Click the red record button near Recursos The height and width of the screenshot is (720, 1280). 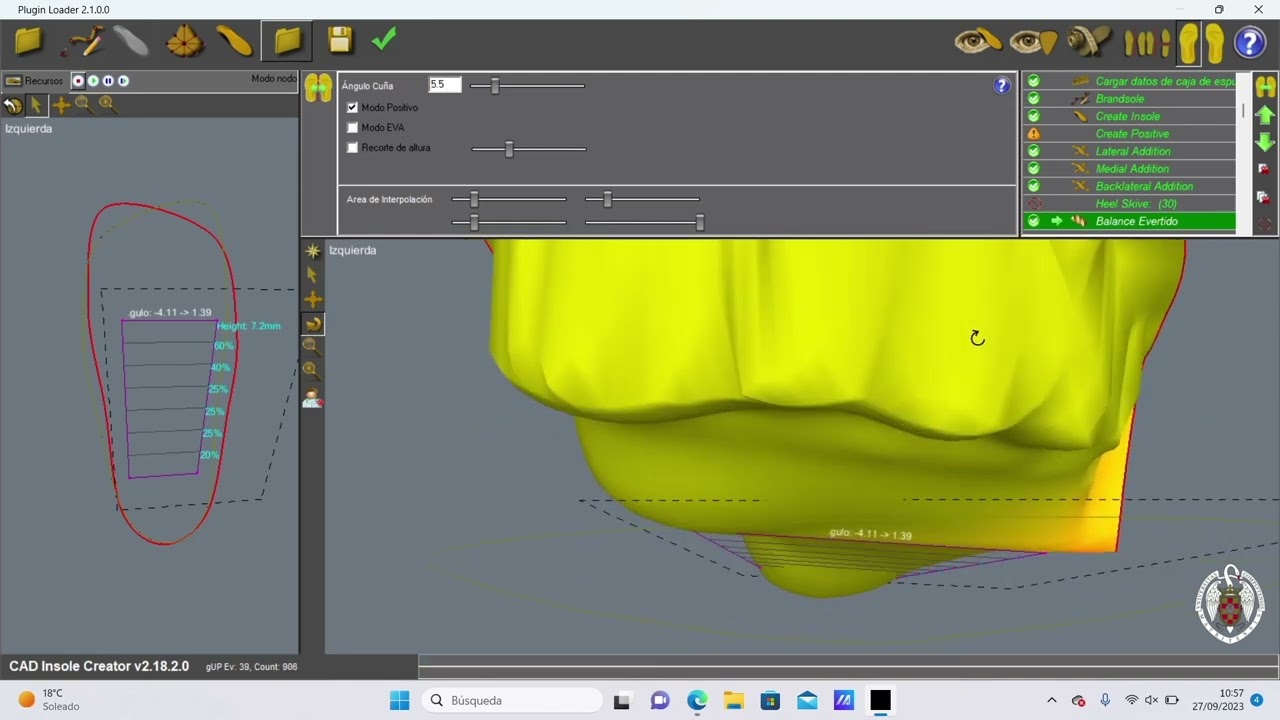coord(78,81)
